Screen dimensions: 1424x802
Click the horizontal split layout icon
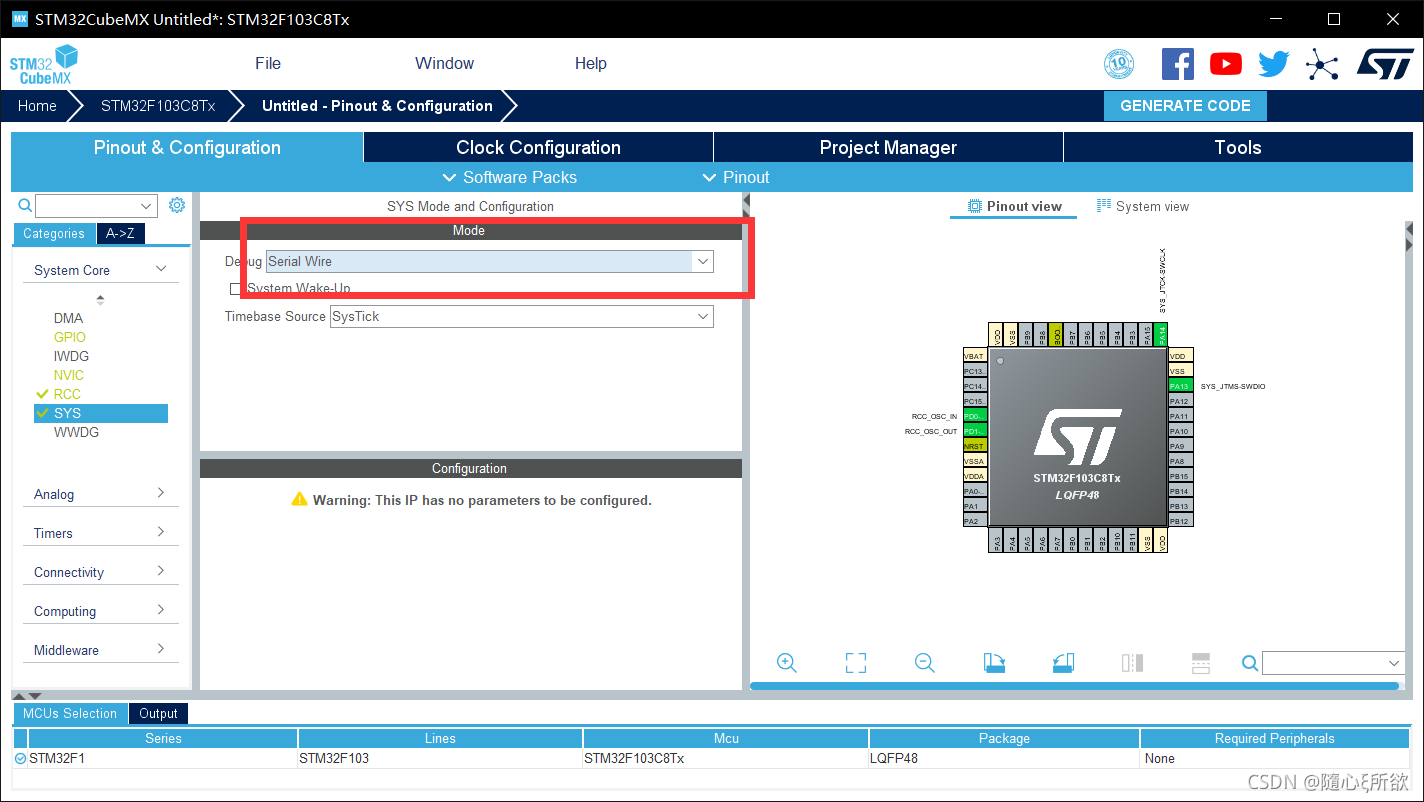pyautogui.click(x=1201, y=663)
